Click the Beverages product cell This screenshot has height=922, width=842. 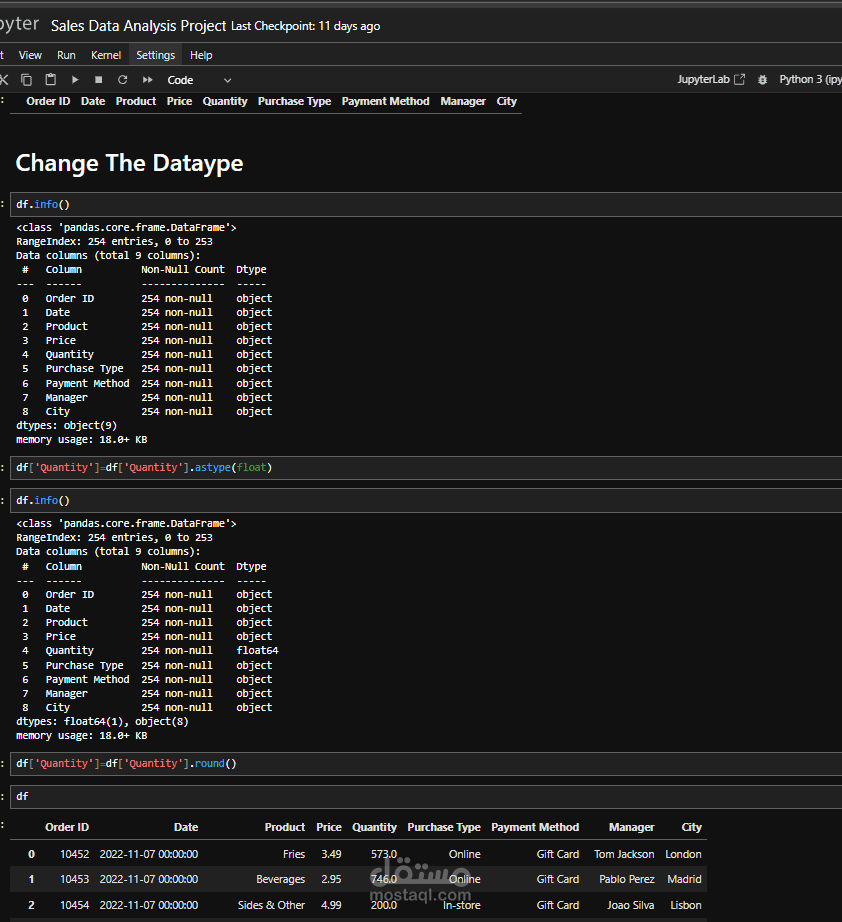[x=280, y=879]
